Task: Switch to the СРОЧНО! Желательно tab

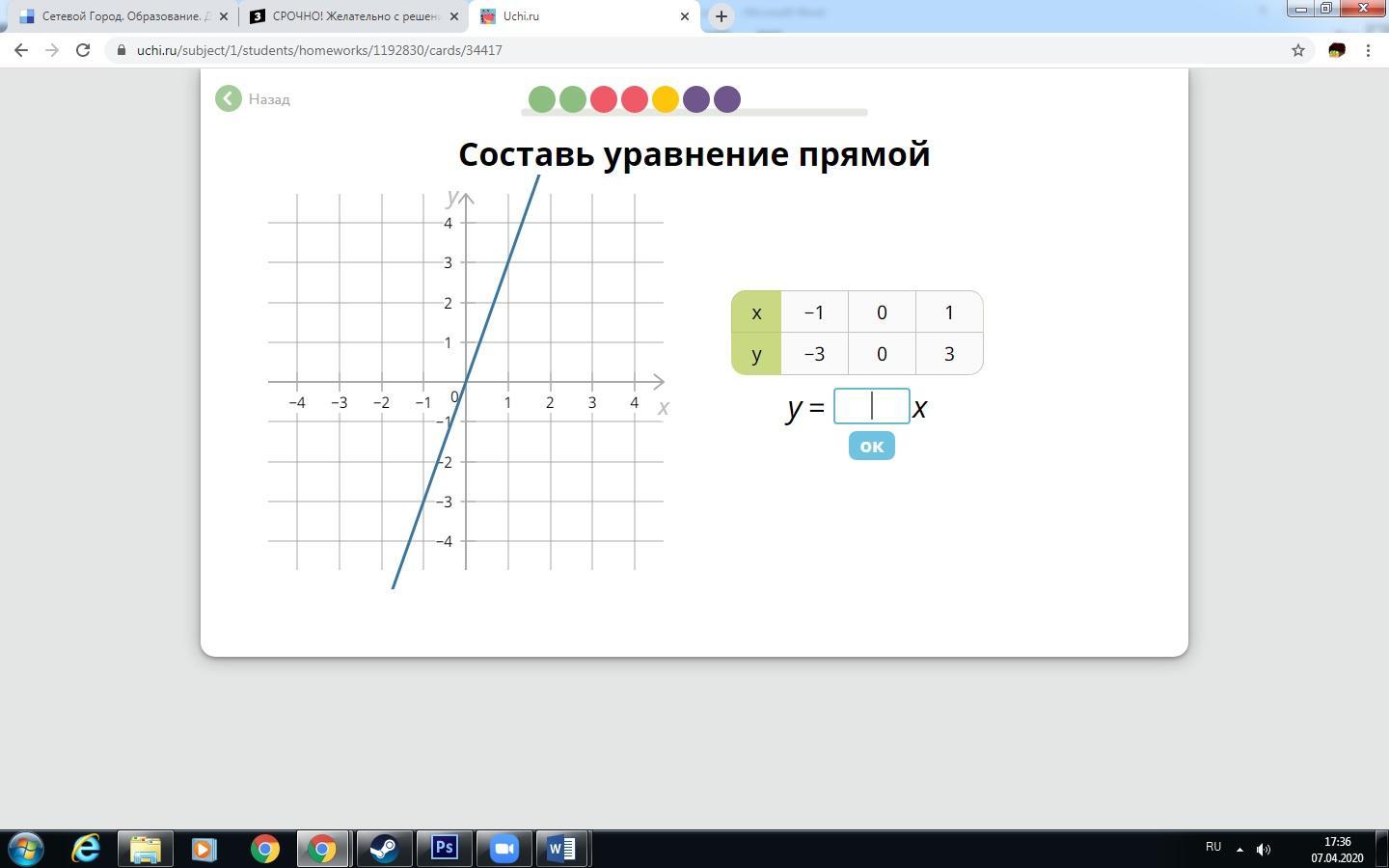Action: click(352, 16)
